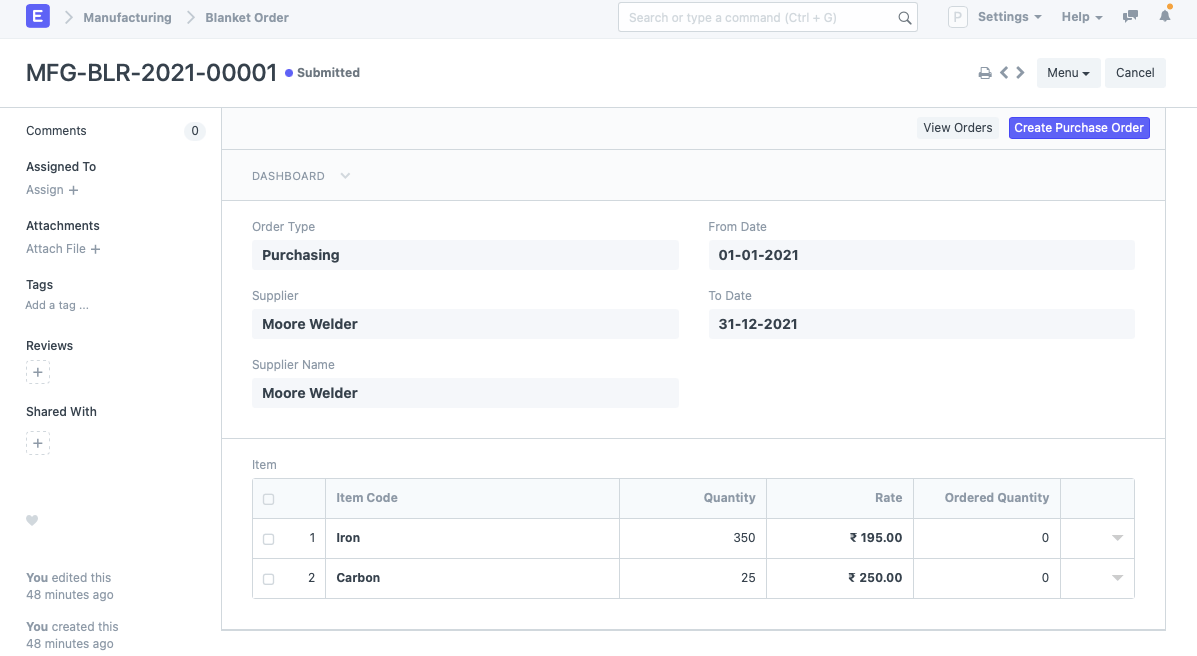
Task: Open the Settings menu
Action: click(1008, 17)
